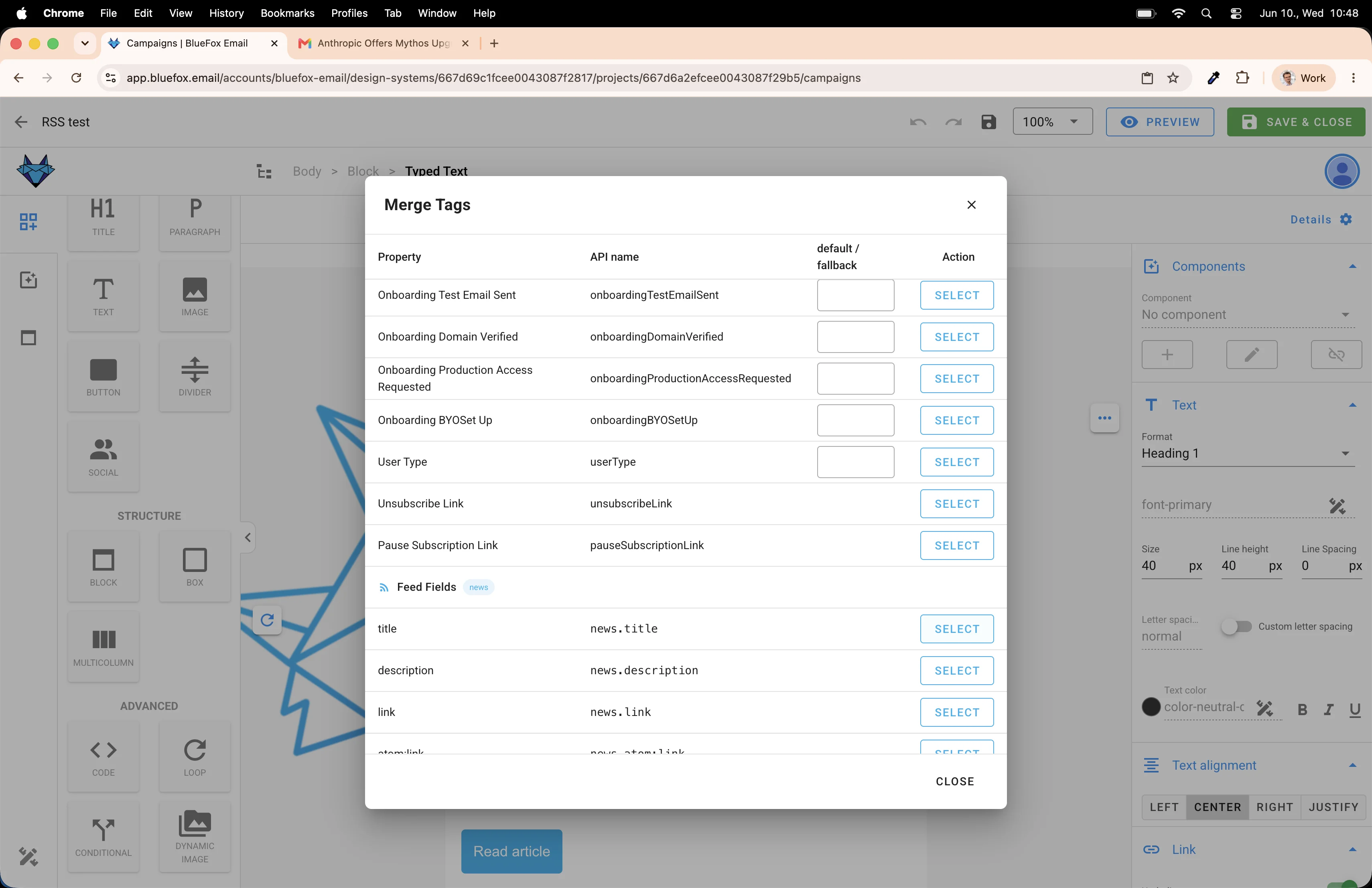The height and width of the screenshot is (888, 1372).
Task: Open the layer tree icon before Body
Action: 264,171
